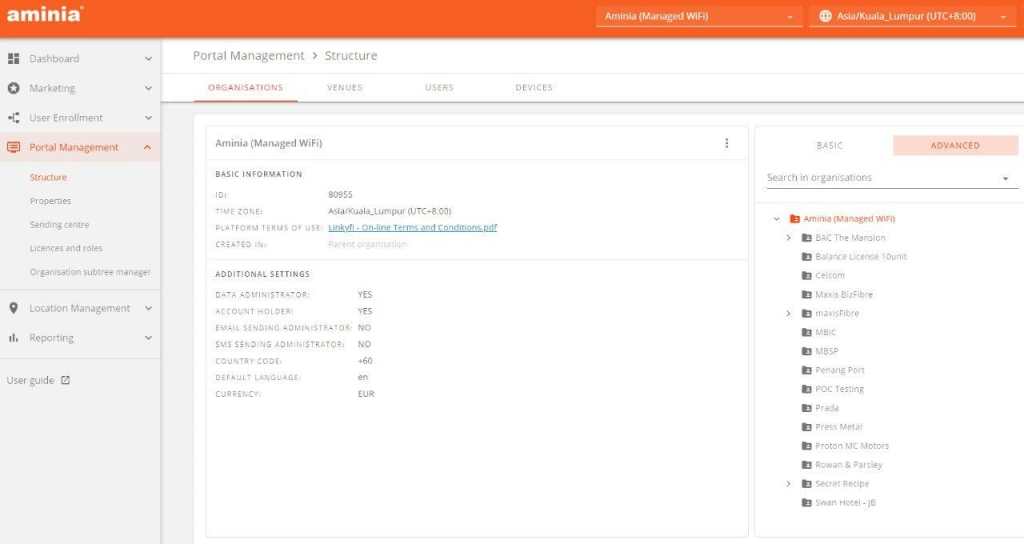Open the Aminia (Managed WiFi) organisation dropdown
Viewport: 1024px width, 544px height.
[x=698, y=16]
